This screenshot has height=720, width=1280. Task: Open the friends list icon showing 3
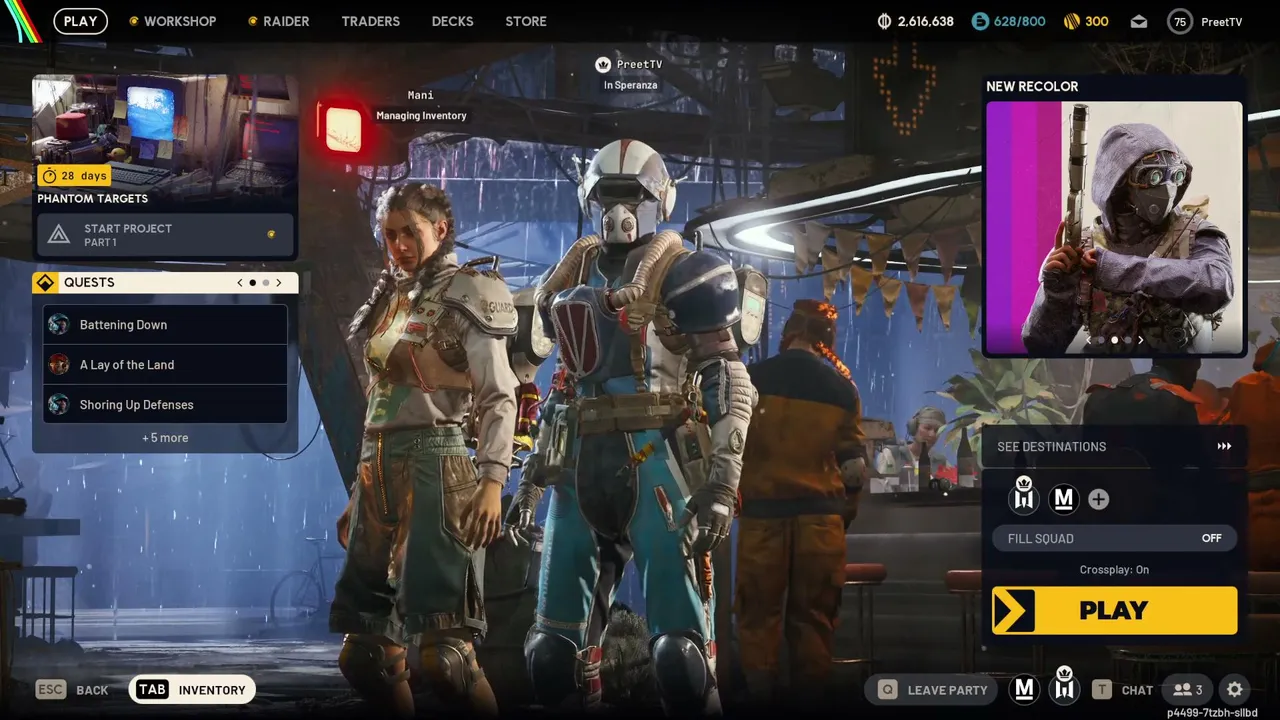(1188, 690)
